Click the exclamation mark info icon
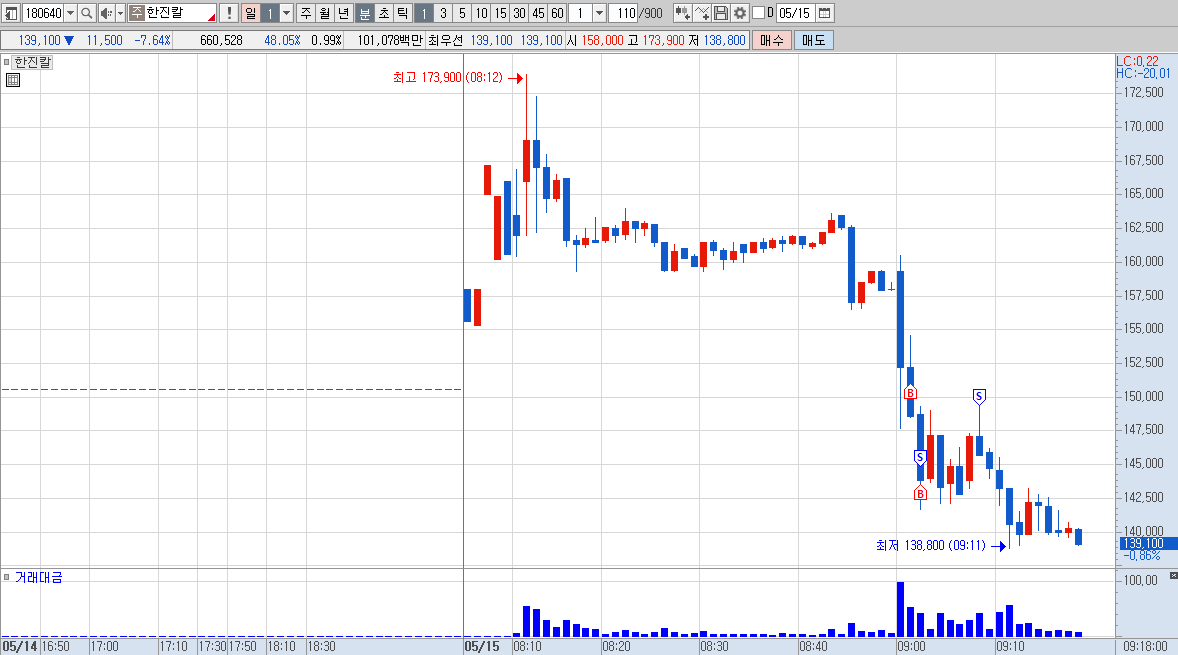The width and height of the screenshot is (1178, 655). point(229,13)
